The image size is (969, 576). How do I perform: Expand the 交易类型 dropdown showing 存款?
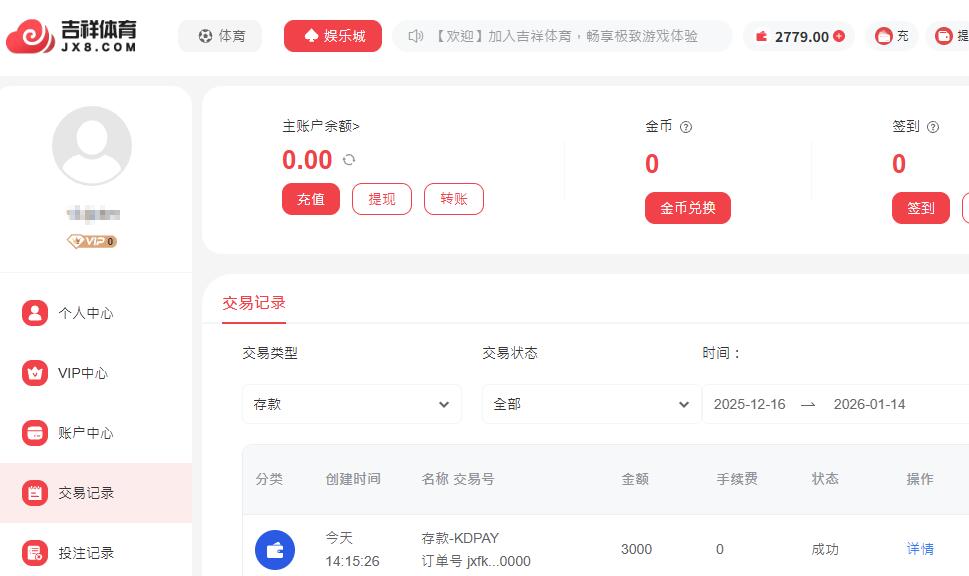pos(352,404)
